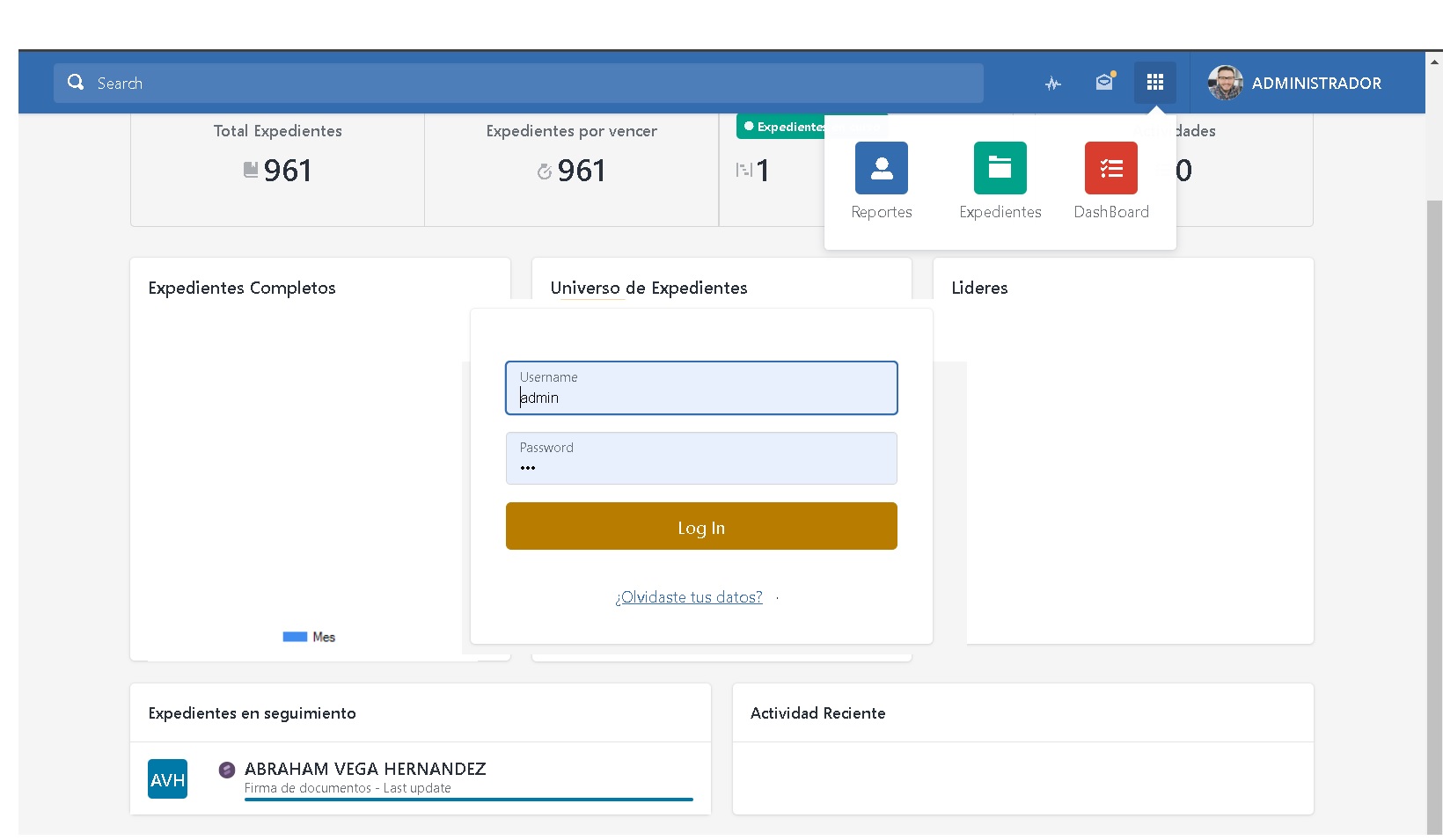
Task: Click the clock icon beside Expedientes por vencer
Action: (x=545, y=172)
